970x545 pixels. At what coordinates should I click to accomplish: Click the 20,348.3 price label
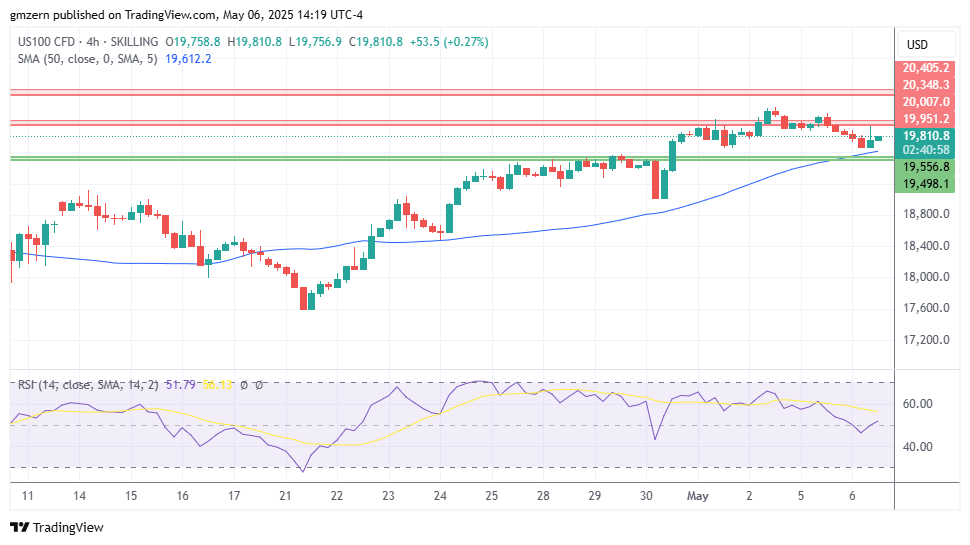[925, 85]
